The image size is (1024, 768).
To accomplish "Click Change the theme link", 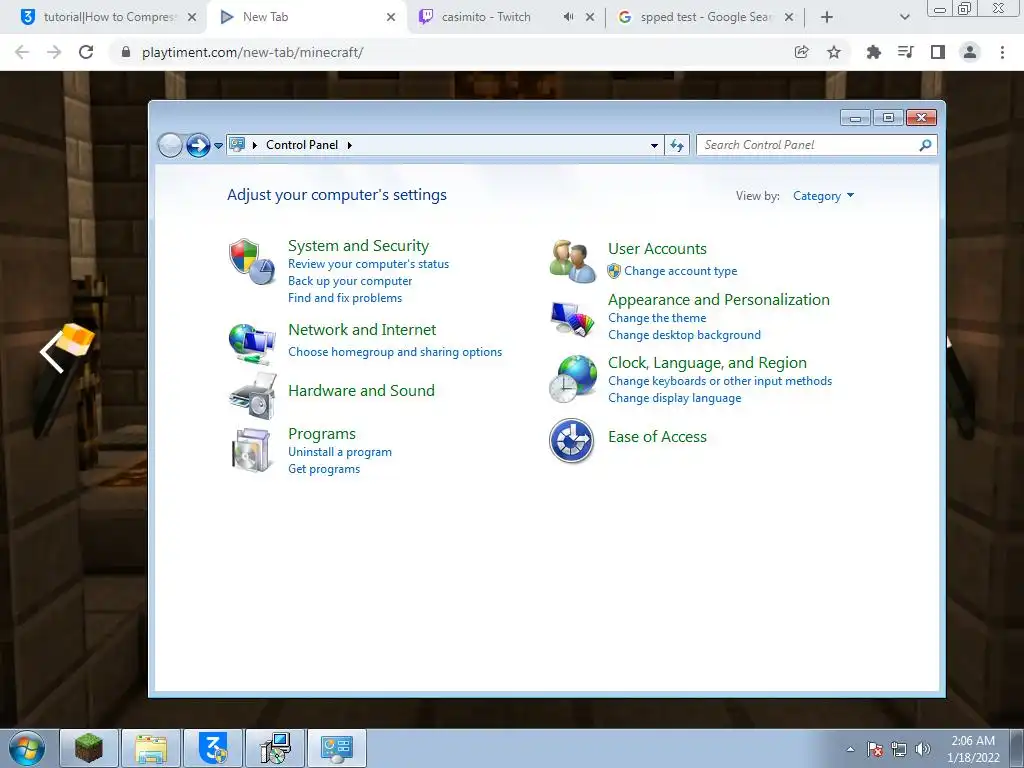I will pyautogui.click(x=657, y=318).
